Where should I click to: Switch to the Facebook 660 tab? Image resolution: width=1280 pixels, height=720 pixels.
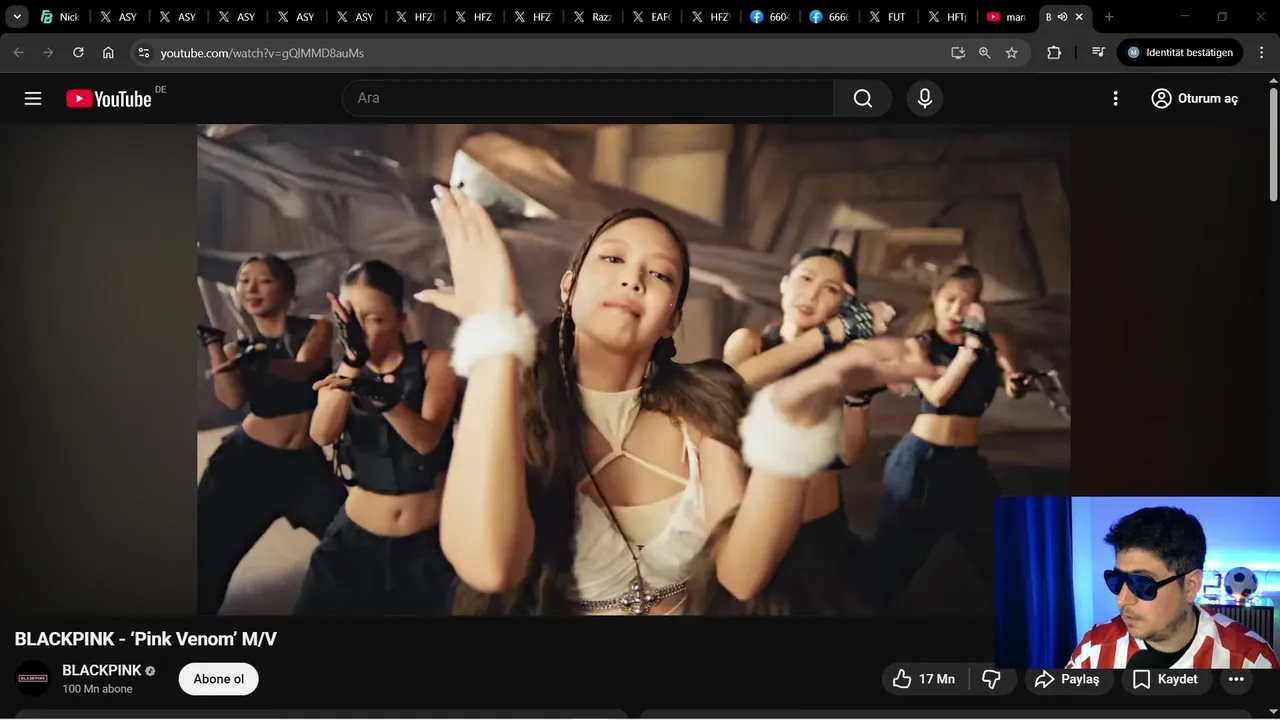click(x=769, y=17)
